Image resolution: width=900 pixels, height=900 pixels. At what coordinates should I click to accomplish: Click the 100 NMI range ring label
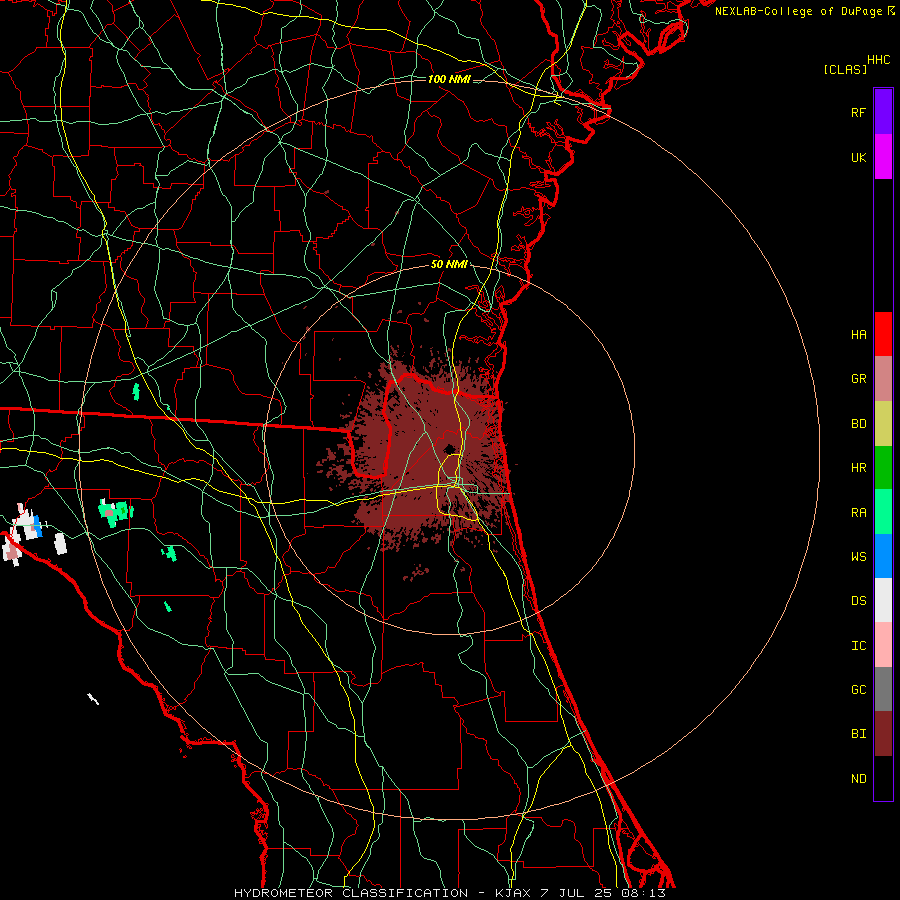click(449, 79)
